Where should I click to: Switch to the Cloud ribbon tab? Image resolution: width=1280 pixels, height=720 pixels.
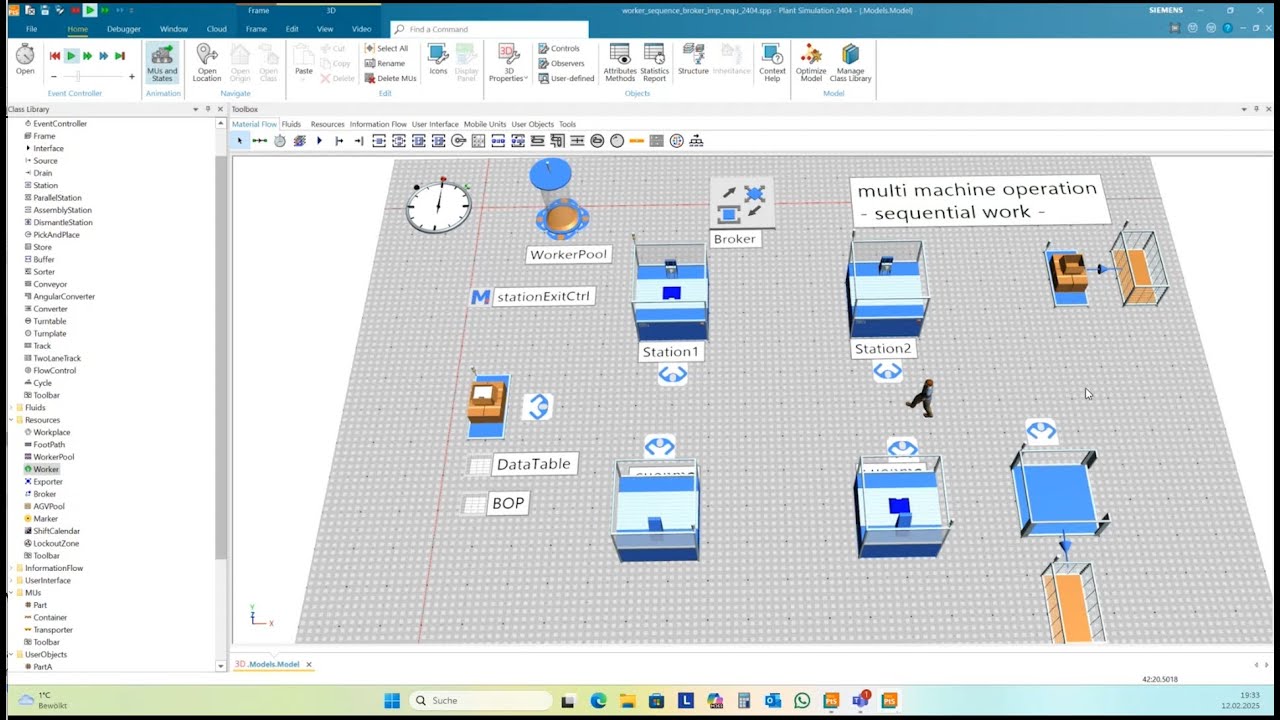click(x=216, y=29)
